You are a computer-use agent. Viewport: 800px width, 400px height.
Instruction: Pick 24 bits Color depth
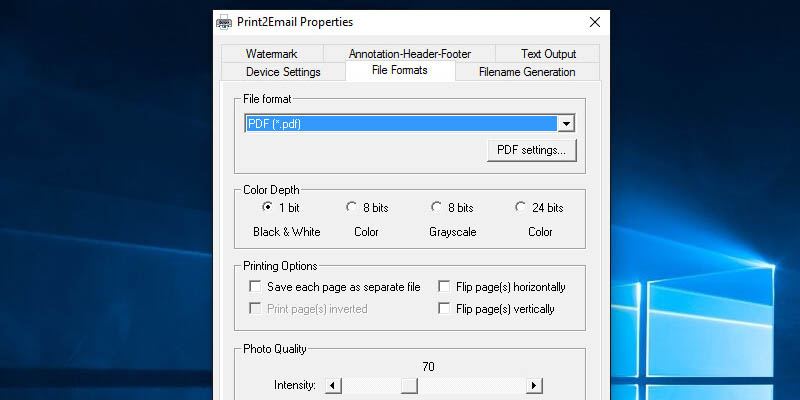pos(521,208)
